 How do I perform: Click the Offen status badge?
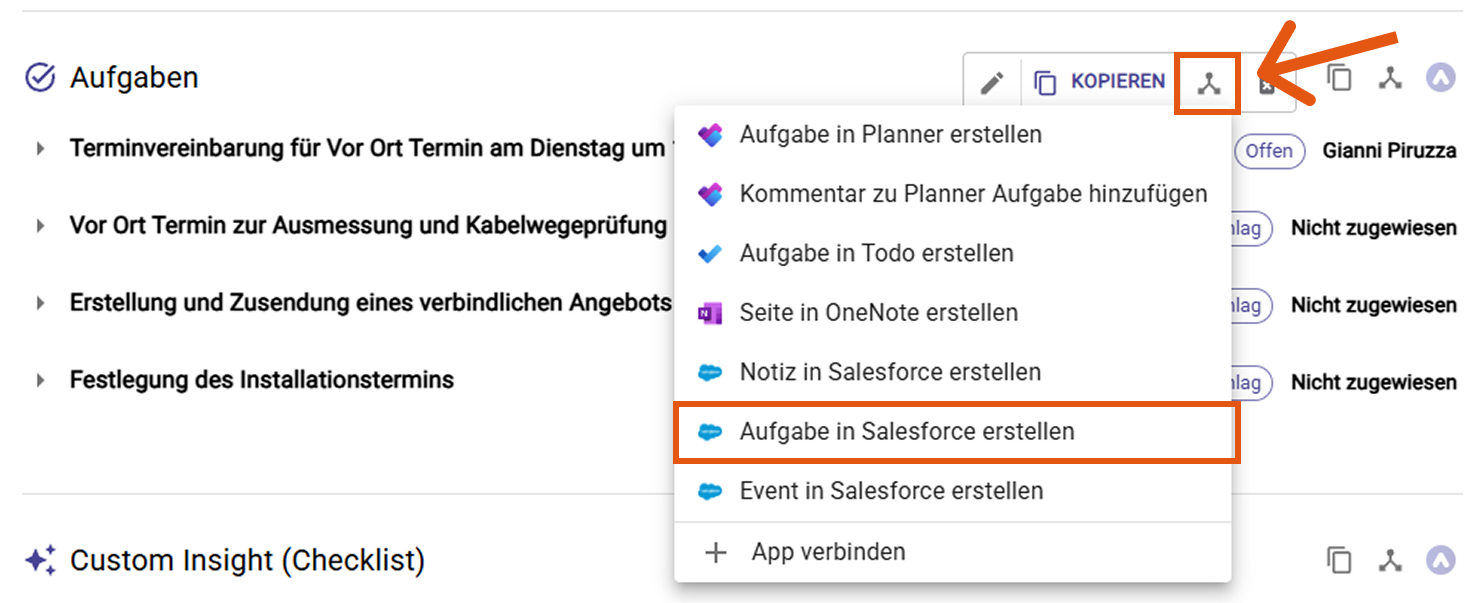coord(1269,151)
